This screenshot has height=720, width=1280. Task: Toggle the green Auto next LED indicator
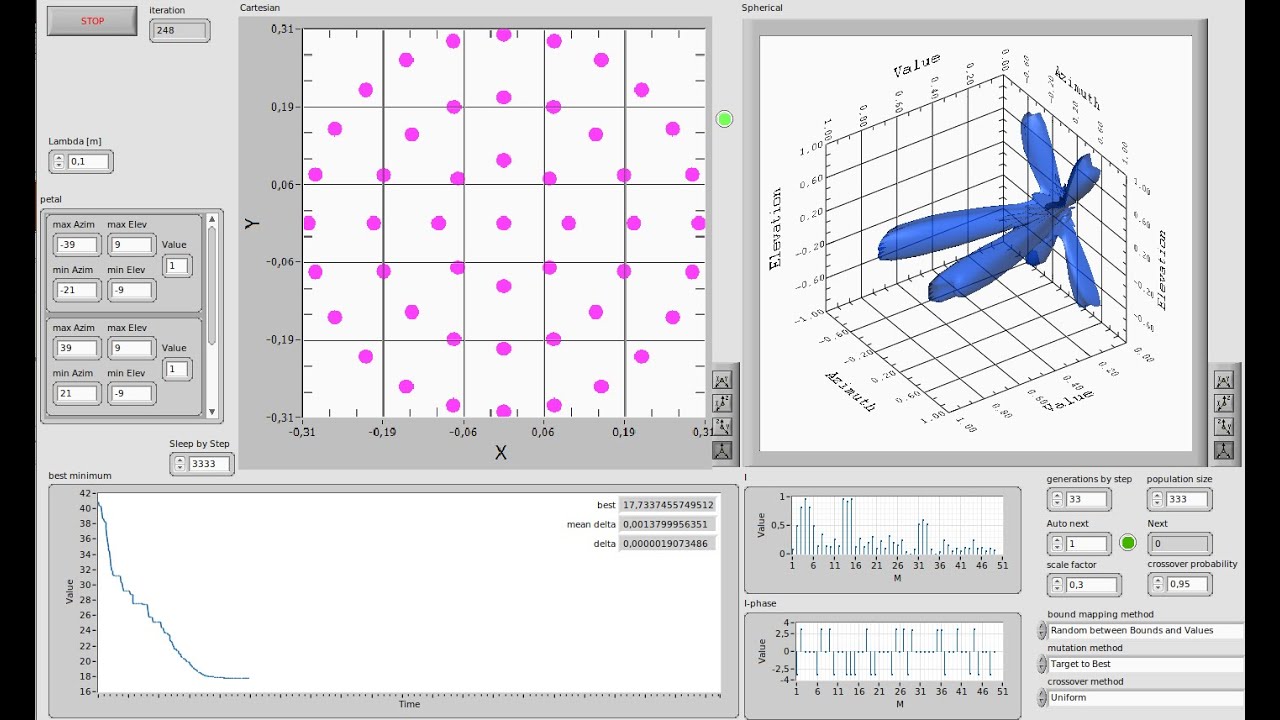click(1128, 543)
